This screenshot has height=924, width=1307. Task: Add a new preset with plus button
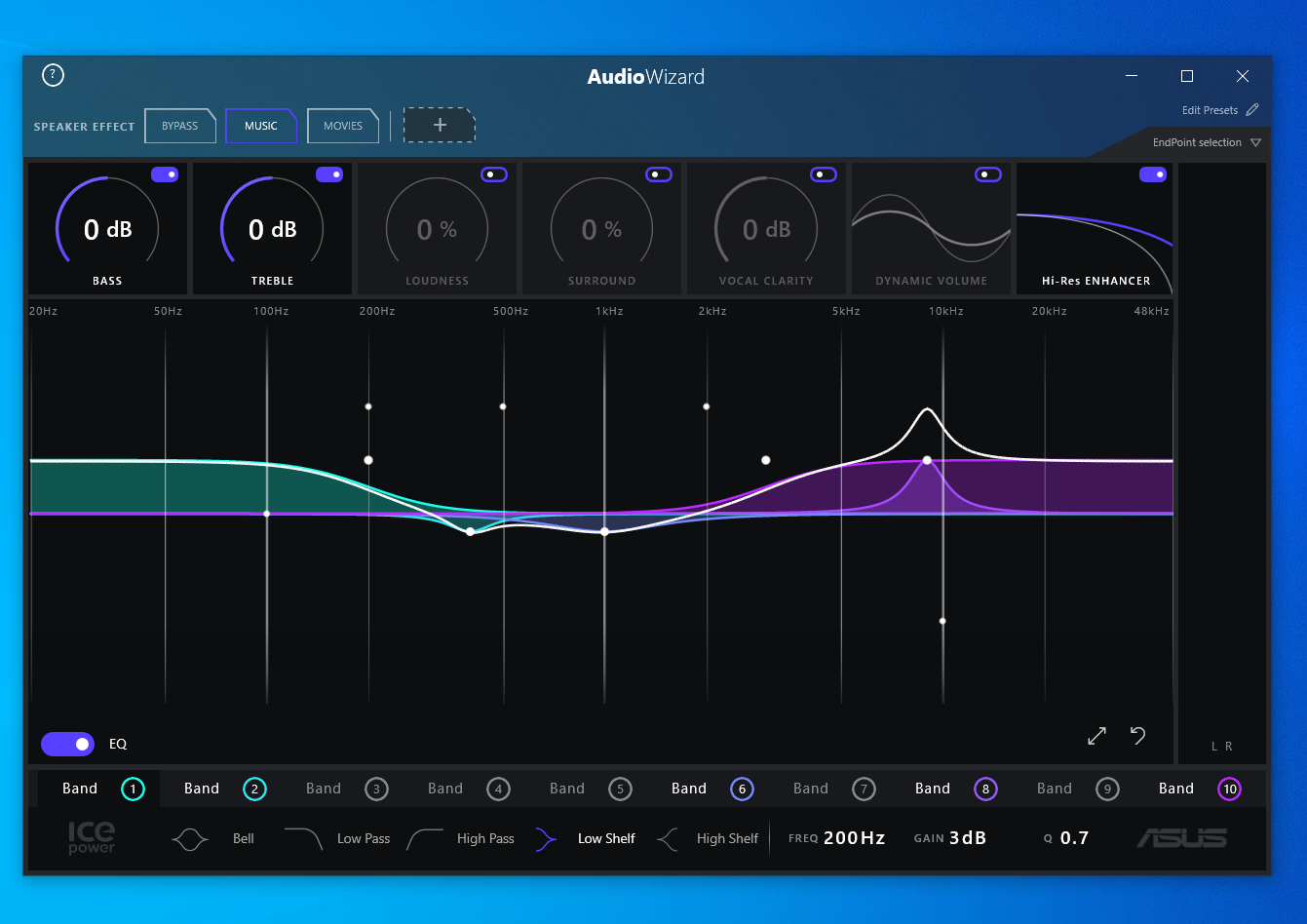(x=440, y=125)
